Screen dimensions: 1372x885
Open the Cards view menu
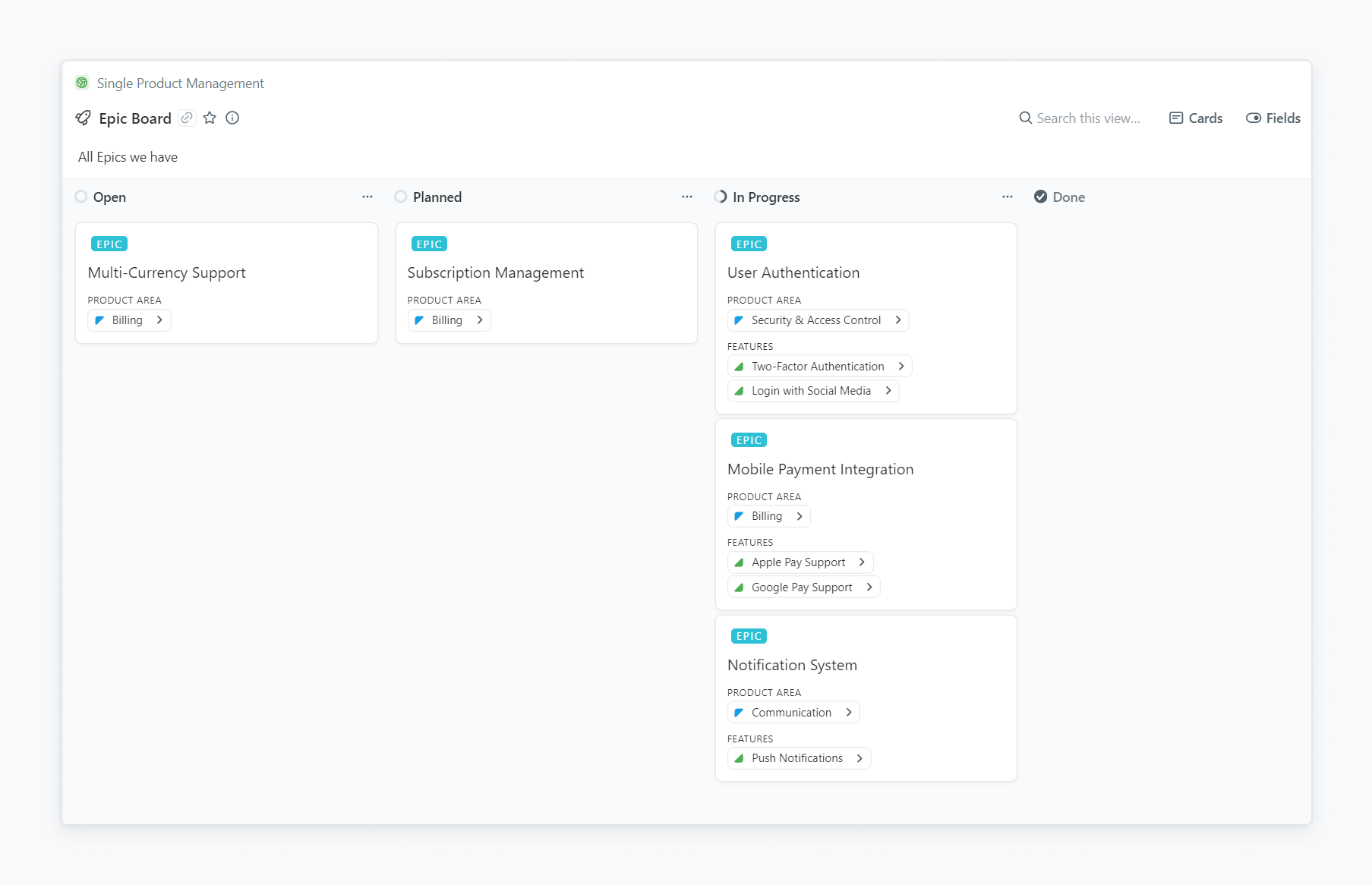click(1196, 118)
